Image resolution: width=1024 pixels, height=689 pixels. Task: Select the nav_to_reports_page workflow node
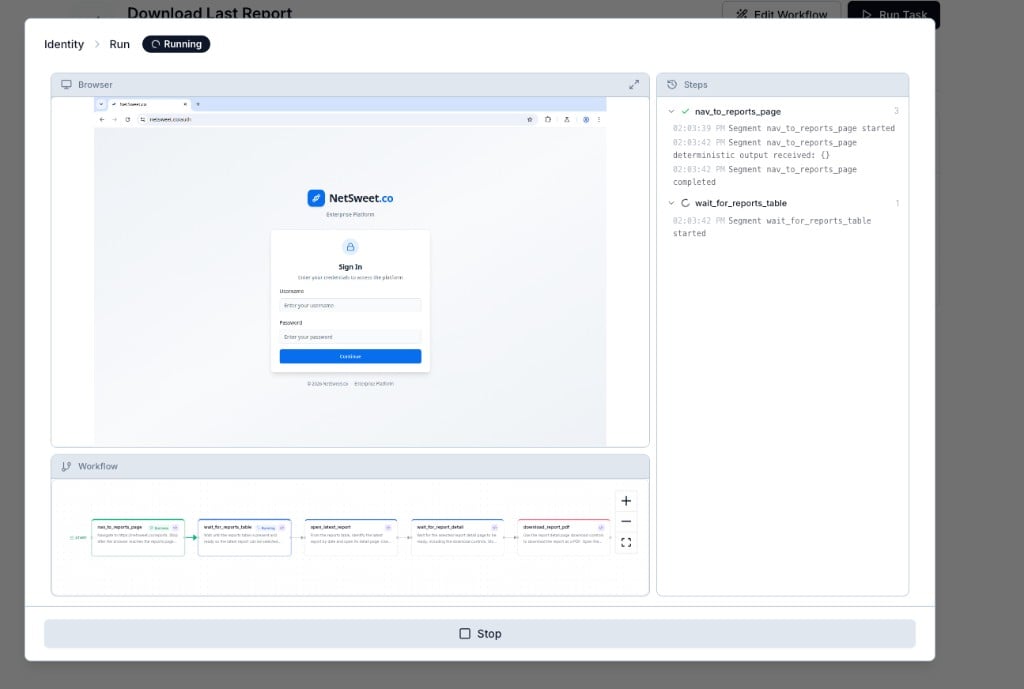tap(138, 537)
